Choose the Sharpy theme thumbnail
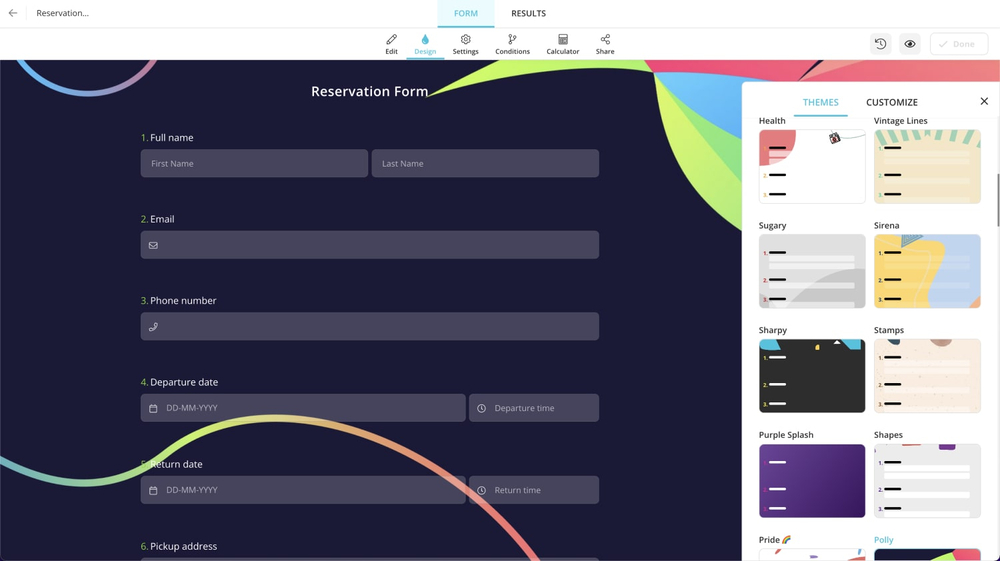This screenshot has width=1000, height=561. click(811, 376)
